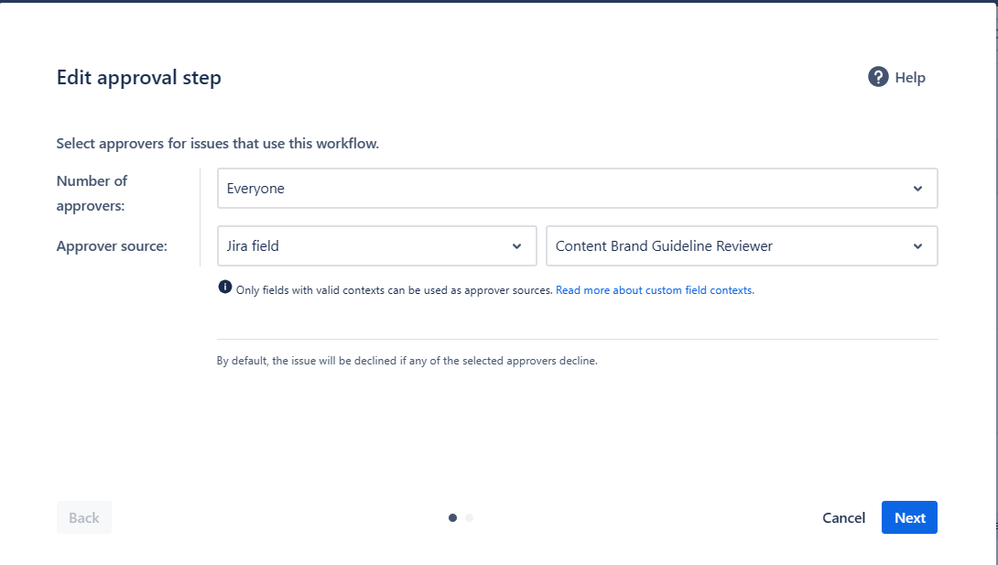Open Read more about custom field contexts link
This screenshot has width=998, height=565.
pyautogui.click(x=655, y=290)
